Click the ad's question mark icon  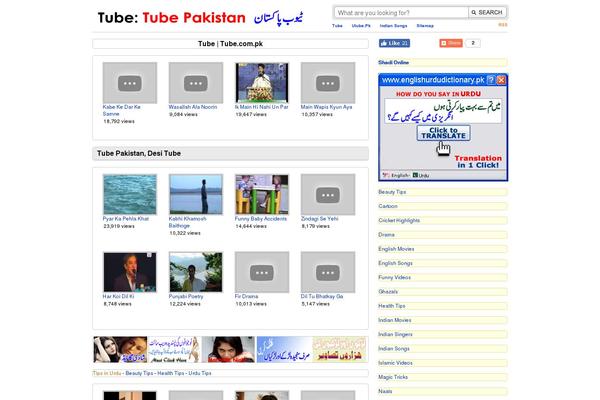click(x=491, y=80)
